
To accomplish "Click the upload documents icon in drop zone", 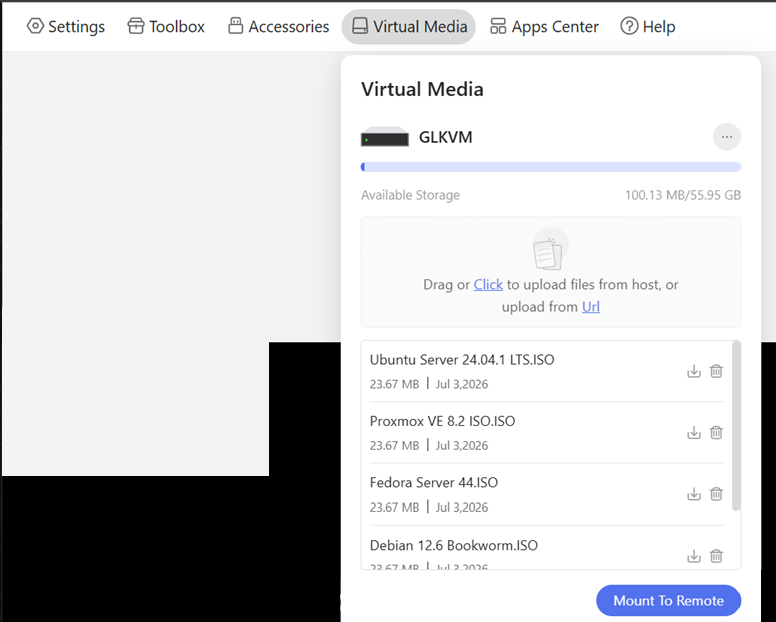I will tap(550, 249).
